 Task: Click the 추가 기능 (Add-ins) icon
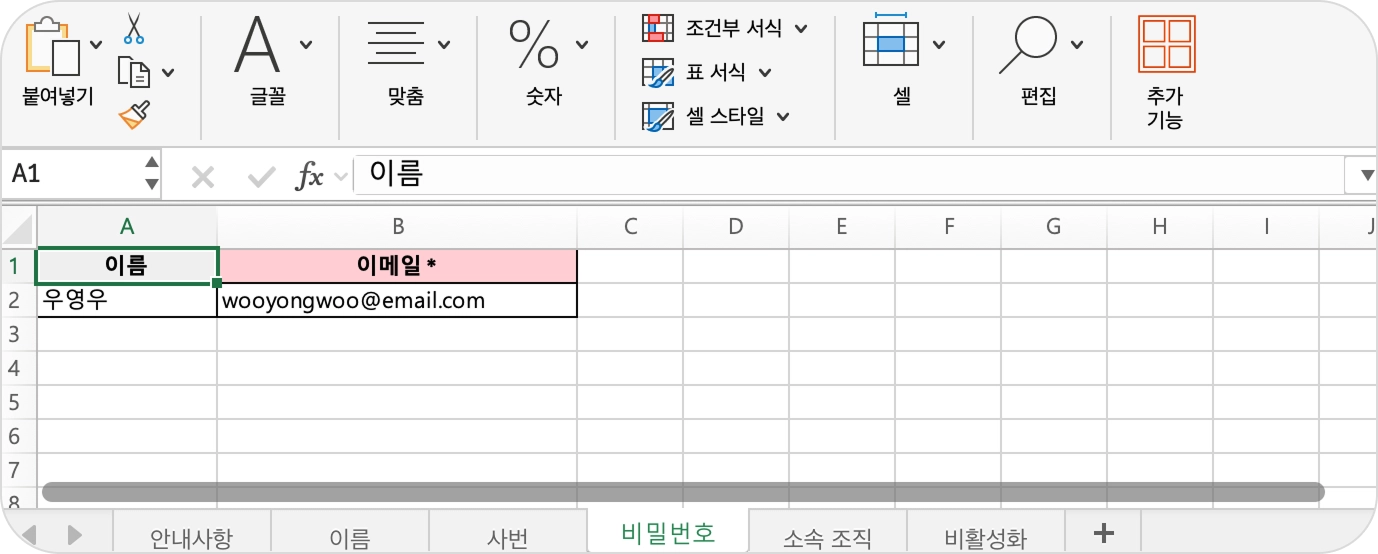pyautogui.click(x=1166, y=46)
